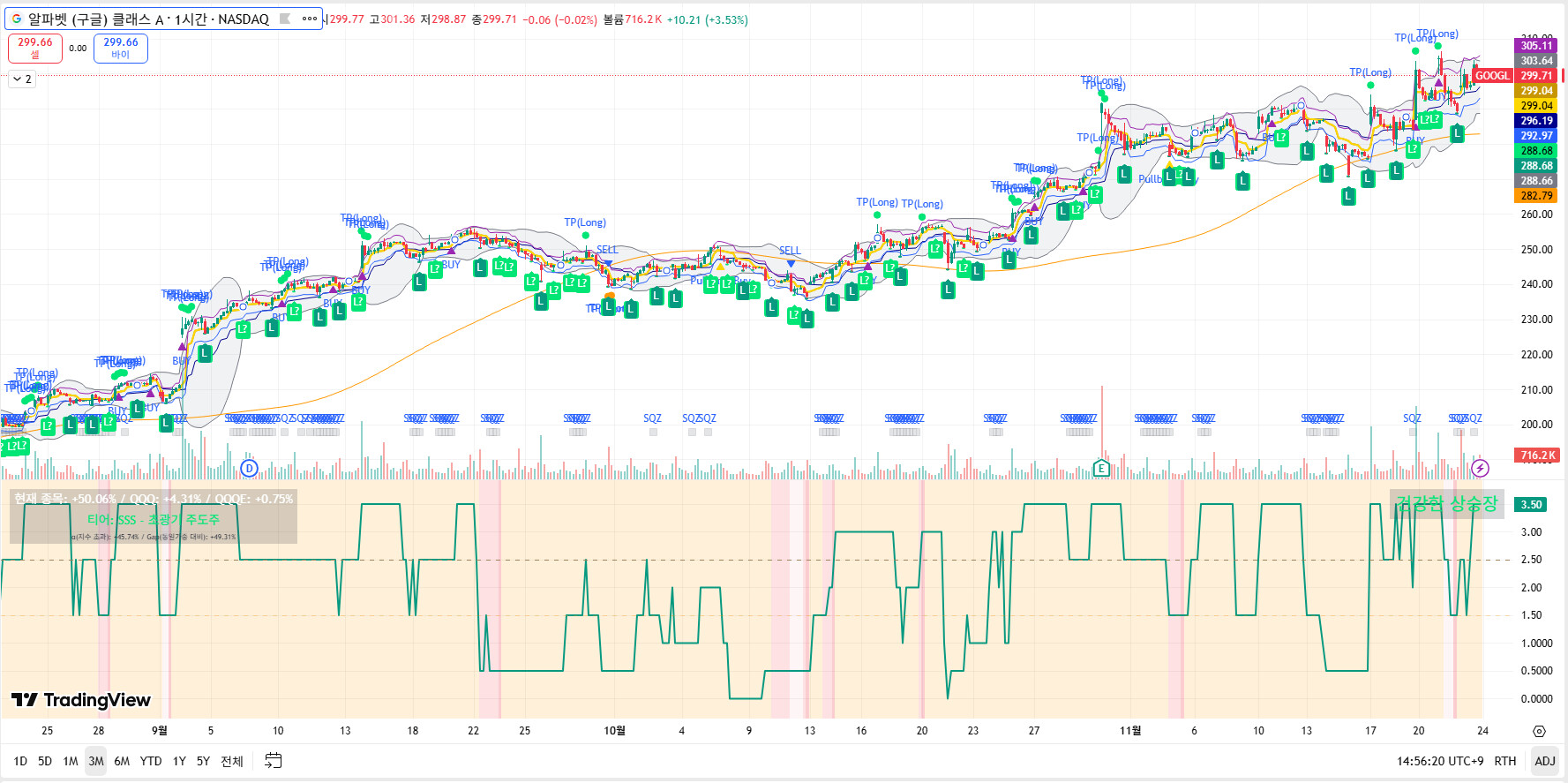Click the earnings 'E' marker icon

pyautogui.click(x=1100, y=468)
